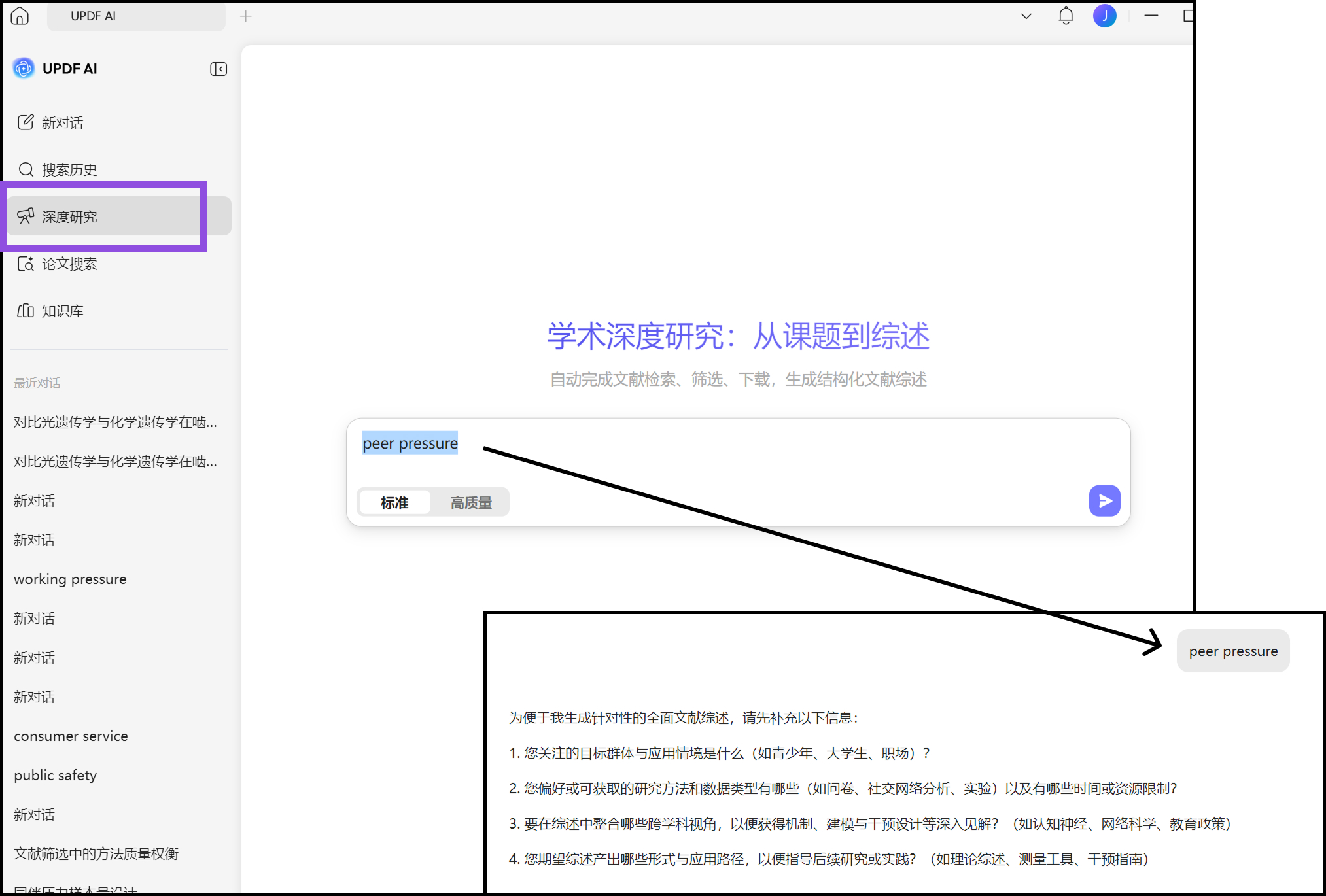
Task: Click the 新对话 pencil icon
Action: [26, 122]
